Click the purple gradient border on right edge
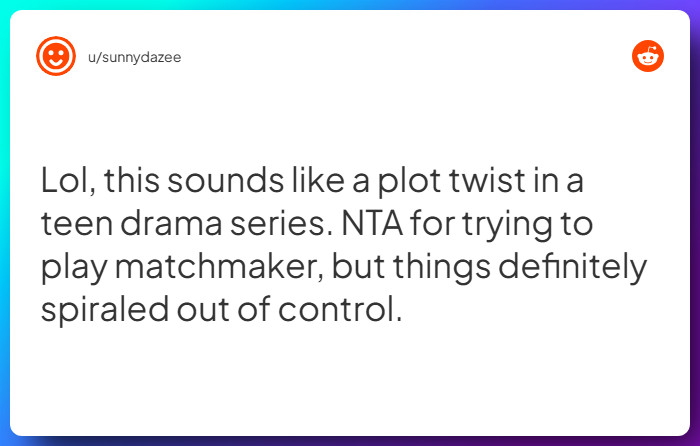This screenshot has width=700, height=446. coord(695,223)
